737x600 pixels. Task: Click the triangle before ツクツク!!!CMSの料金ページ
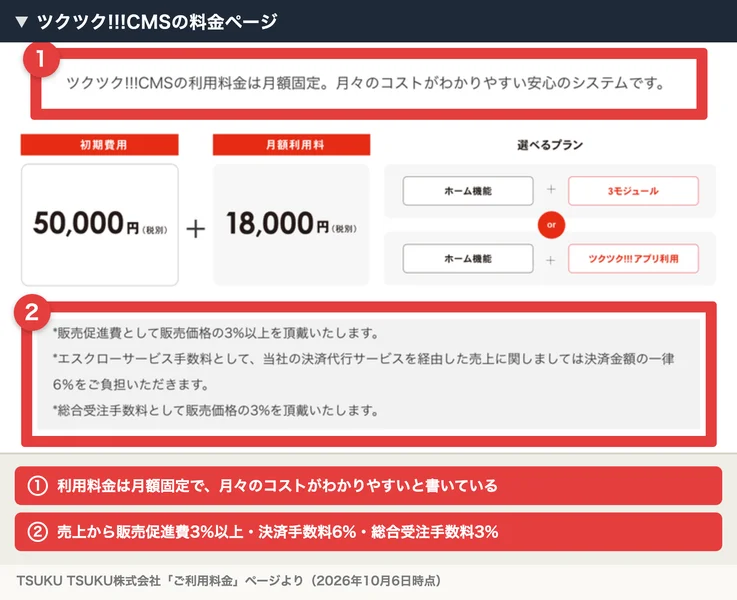pos(22,22)
